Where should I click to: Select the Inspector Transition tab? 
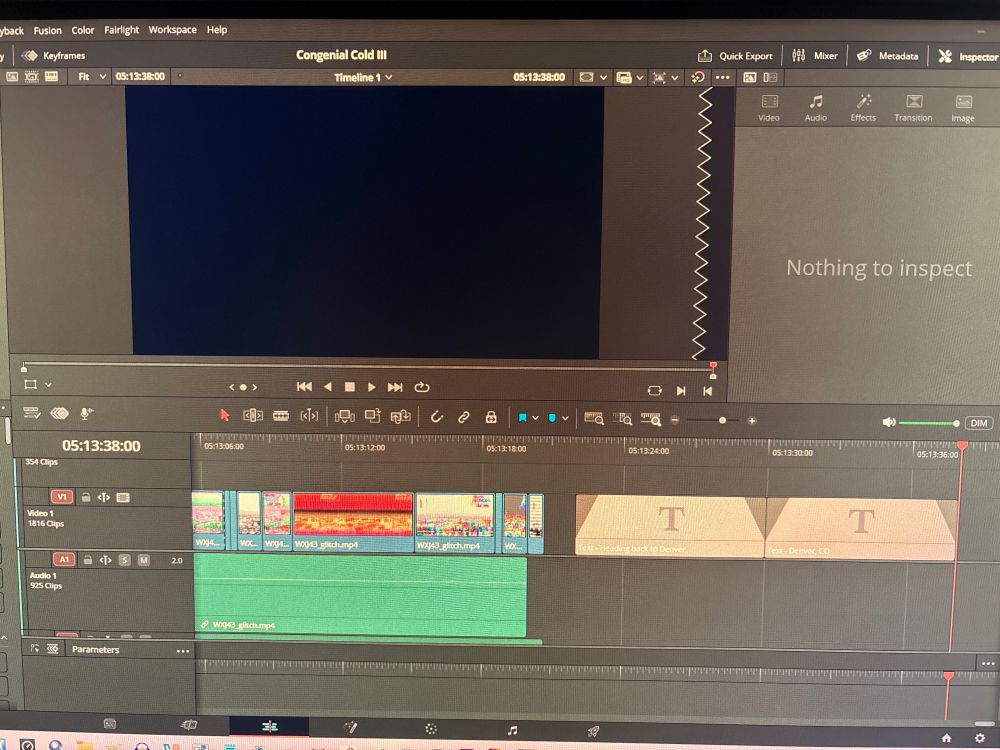[x=913, y=108]
